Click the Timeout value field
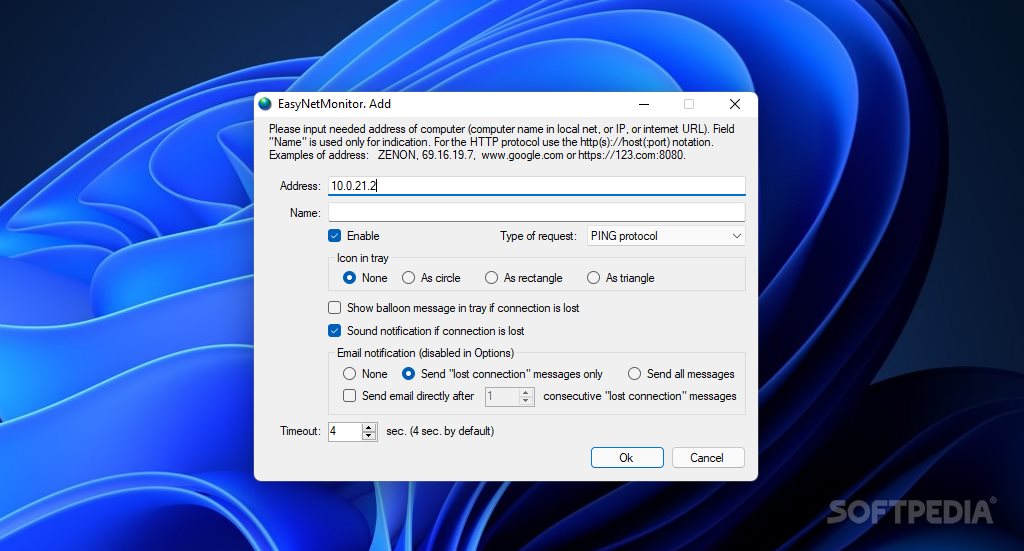The width and height of the screenshot is (1024, 551). point(345,431)
